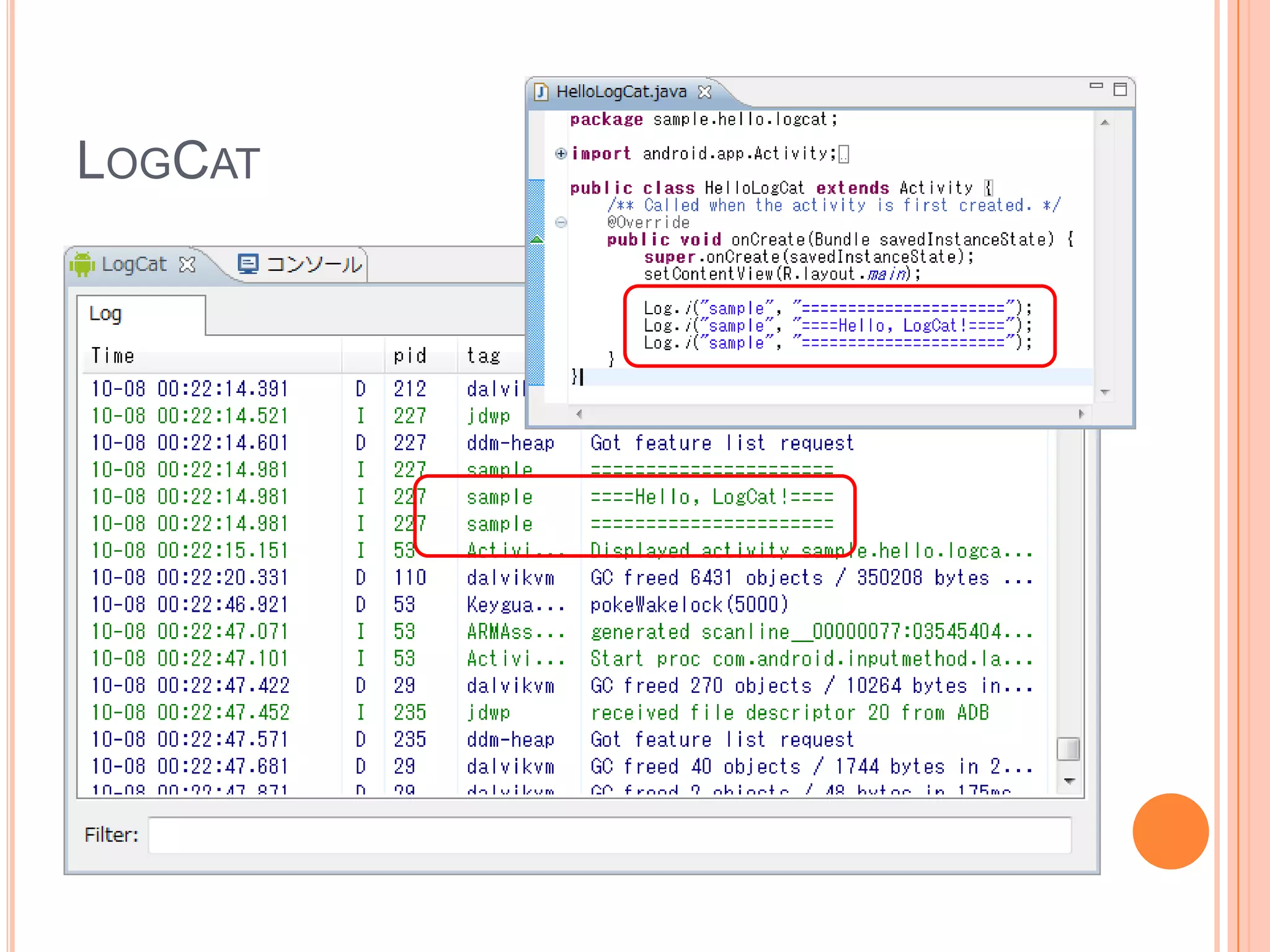
Task: Click the 'setContentView(R.layout.main);' line
Action: click(x=783, y=274)
